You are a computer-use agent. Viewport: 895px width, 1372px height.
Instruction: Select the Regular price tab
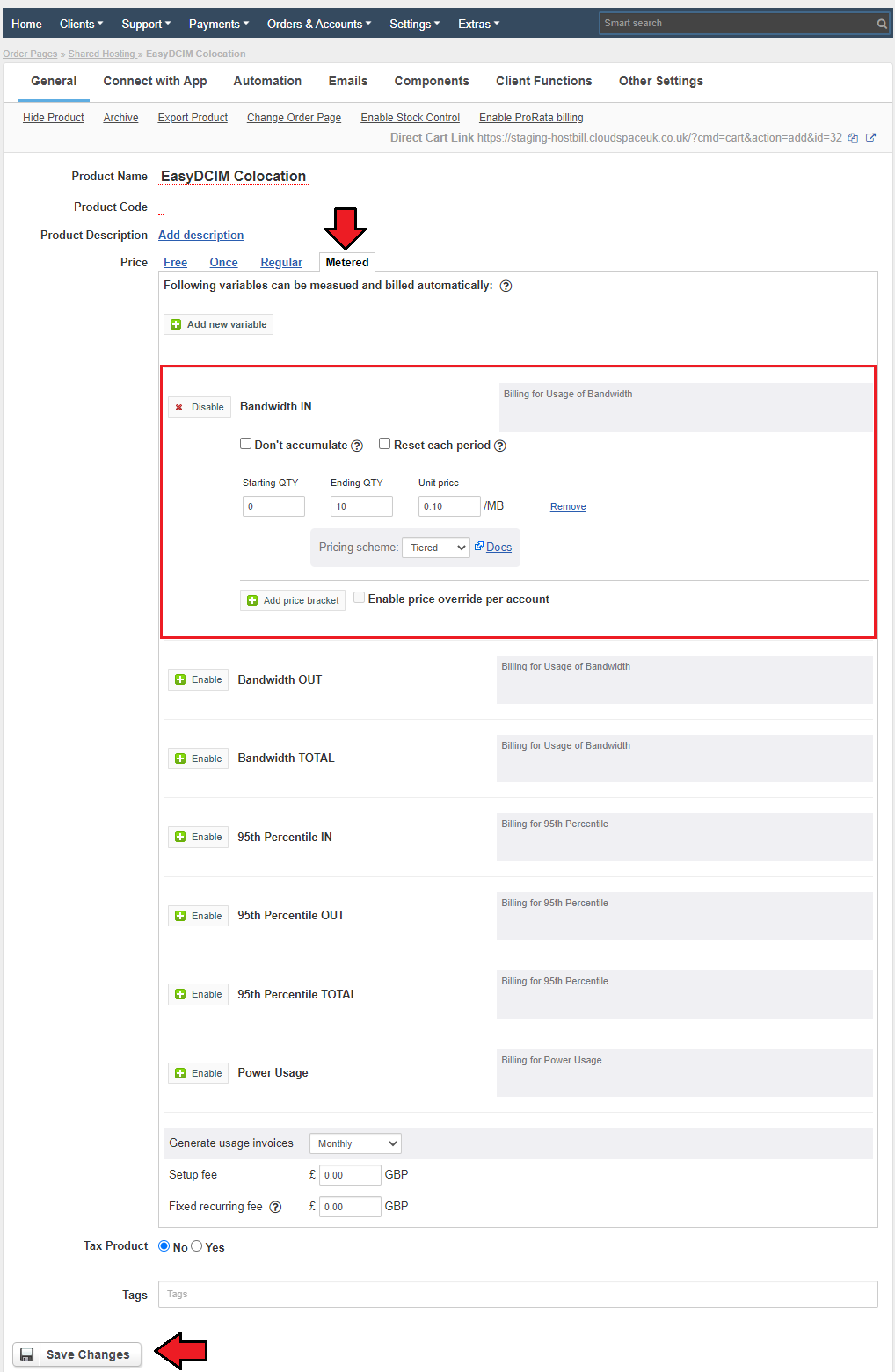point(281,262)
